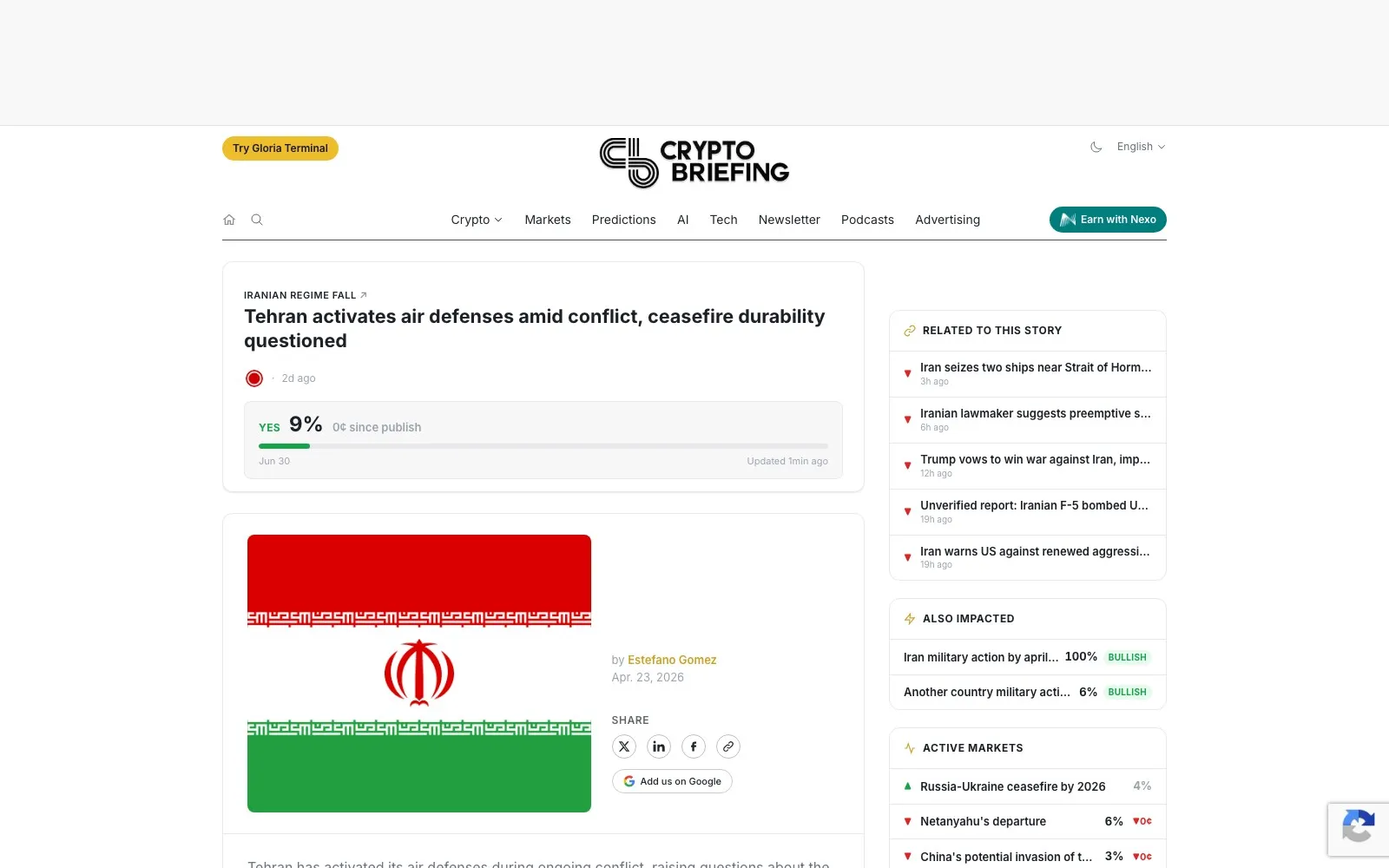1389x868 pixels.
Task: Share article on Facebook
Action: coord(694,746)
